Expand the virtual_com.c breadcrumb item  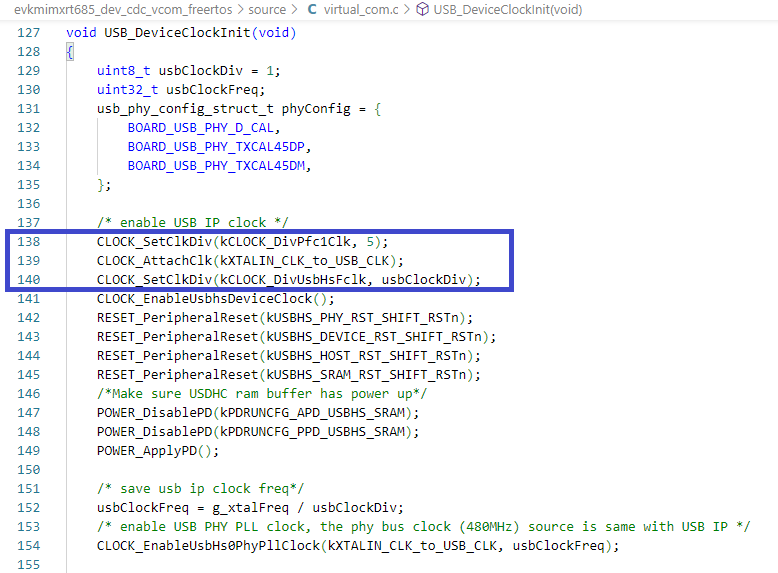pyautogui.click(x=361, y=10)
